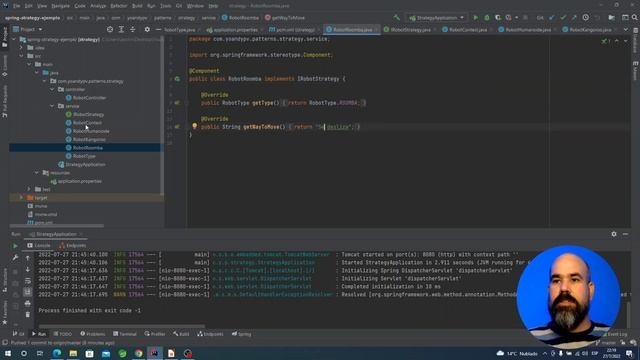Click the Project Structure folder icon
640x360 pixels.
click(611, 18)
